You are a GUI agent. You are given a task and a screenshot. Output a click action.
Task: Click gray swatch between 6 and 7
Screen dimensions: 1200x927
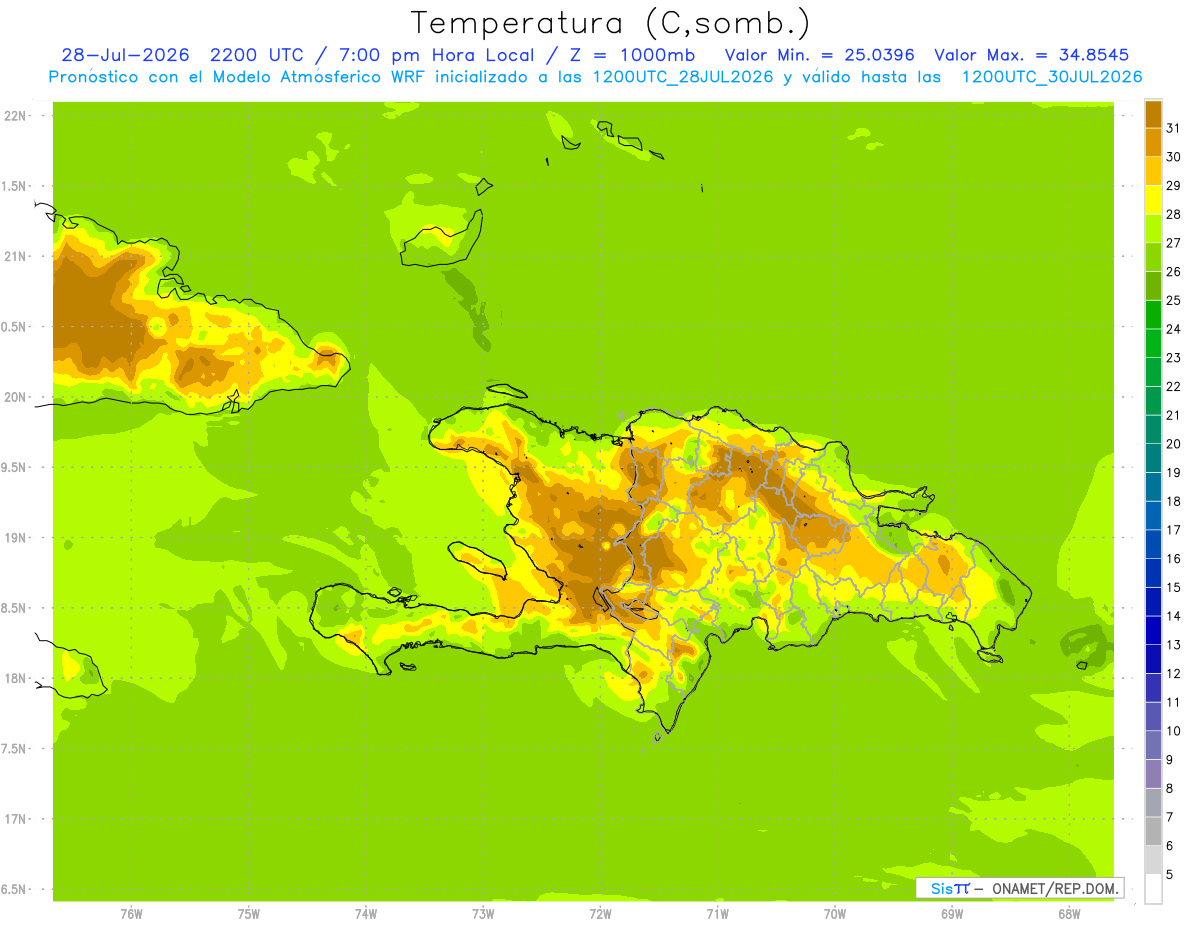pyautogui.click(x=1153, y=831)
